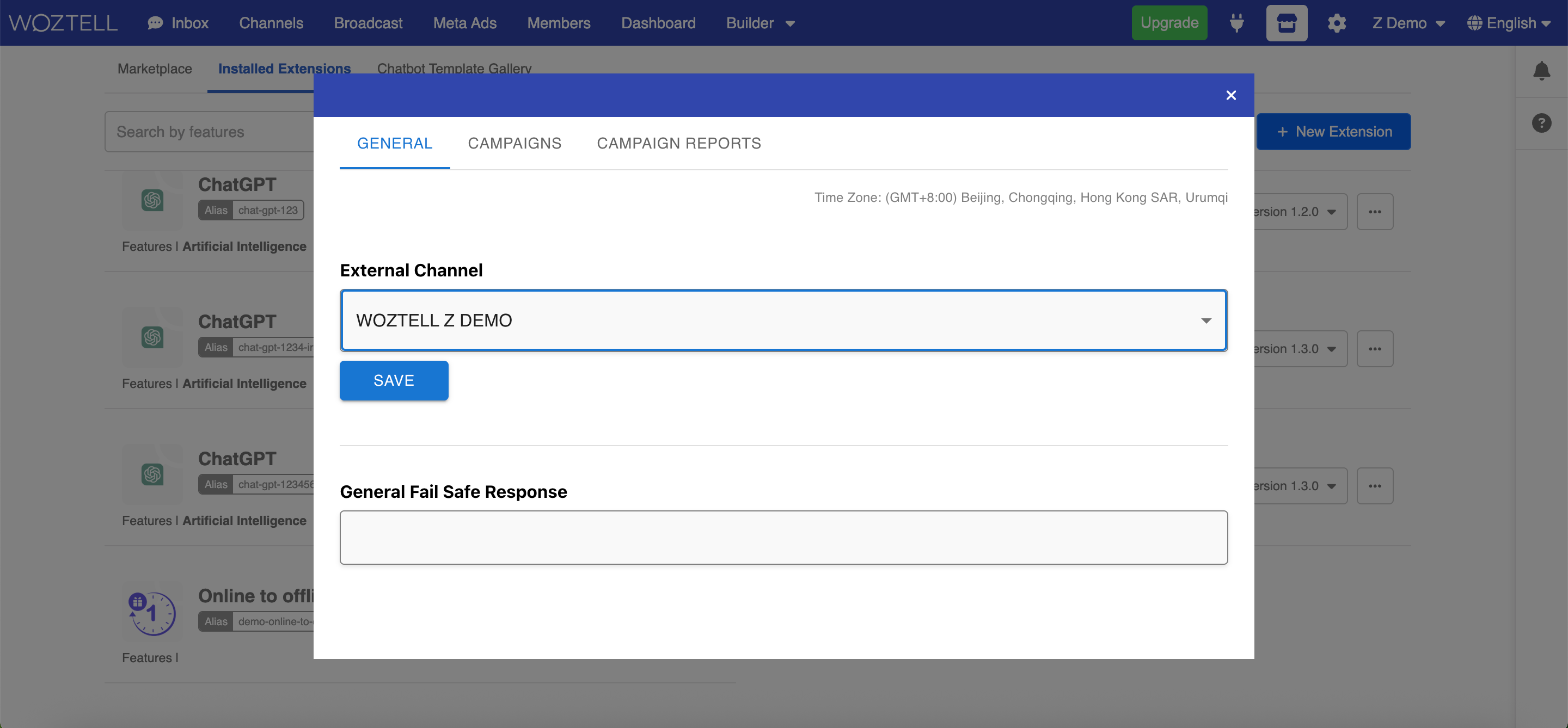Switch to the CAMPAIGNS tab
The height and width of the screenshot is (728, 1568).
click(x=514, y=144)
